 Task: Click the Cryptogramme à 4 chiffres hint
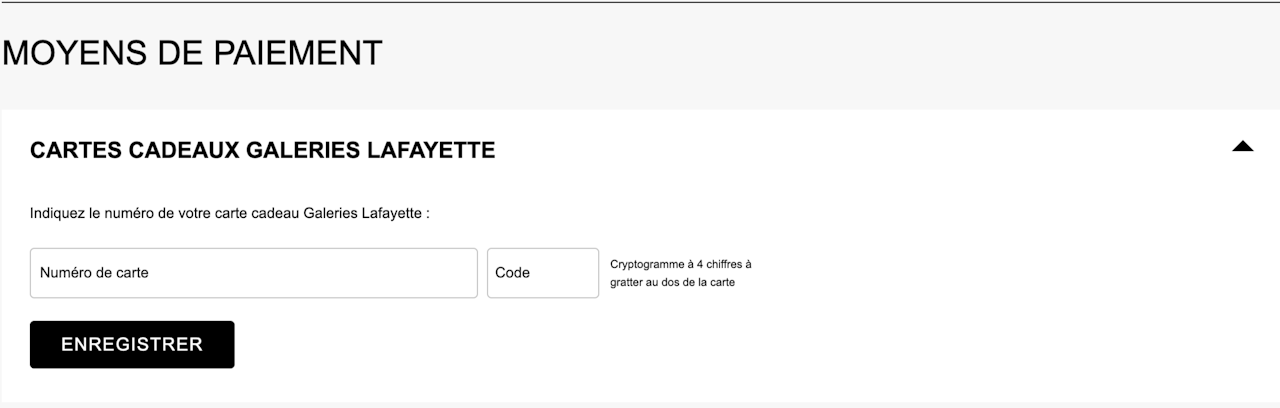point(680,265)
